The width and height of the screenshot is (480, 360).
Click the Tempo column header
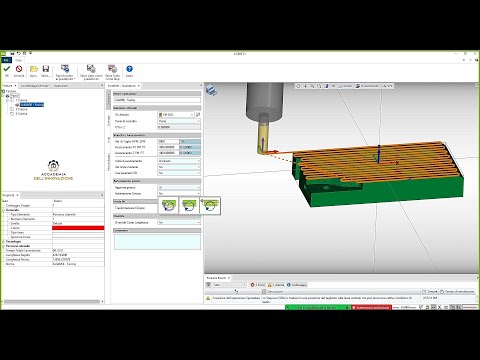coord(429,292)
